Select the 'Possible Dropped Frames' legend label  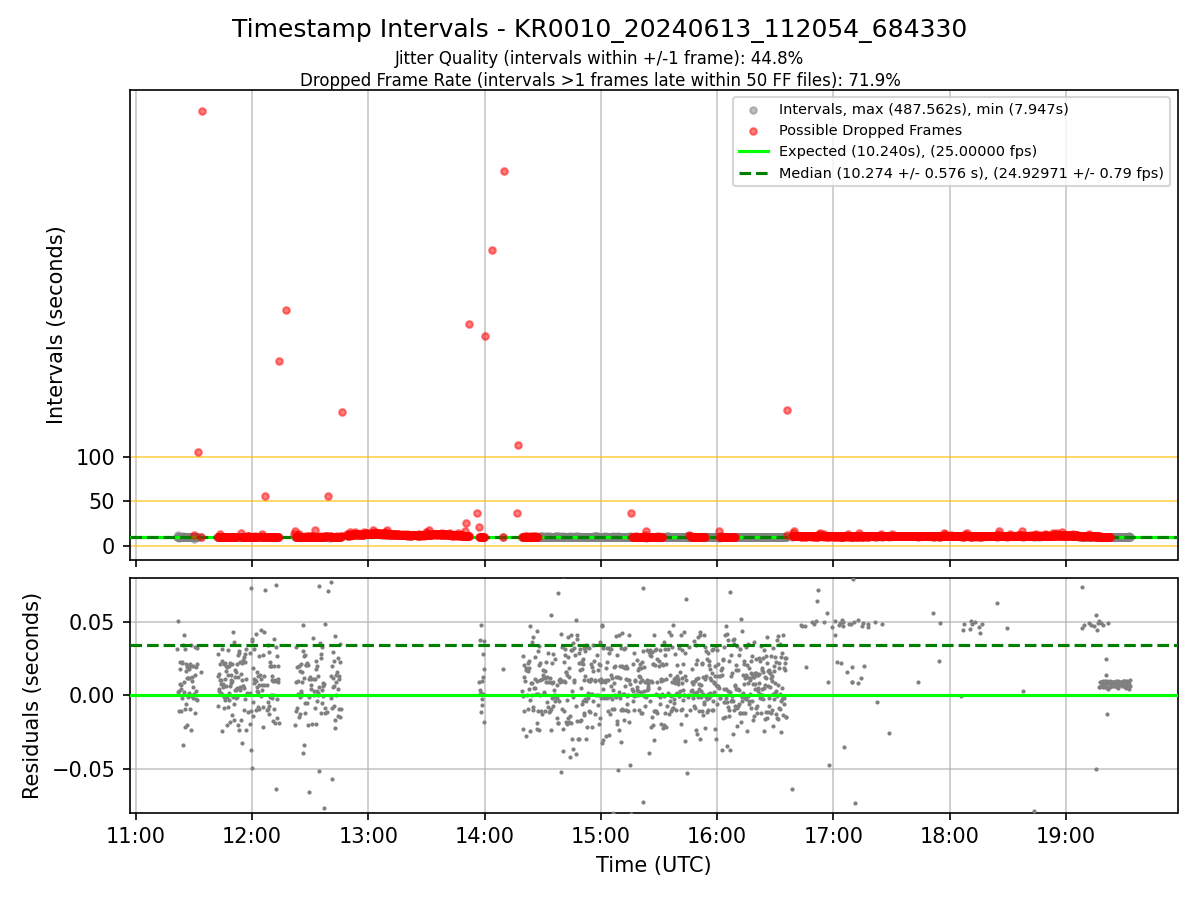870,130
